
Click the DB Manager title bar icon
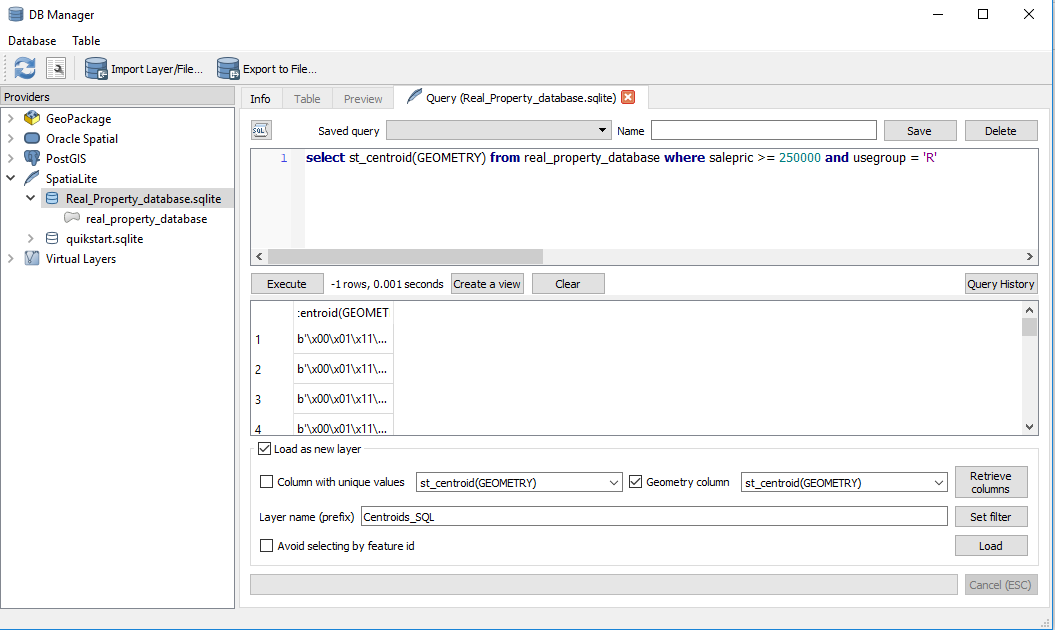[15, 14]
